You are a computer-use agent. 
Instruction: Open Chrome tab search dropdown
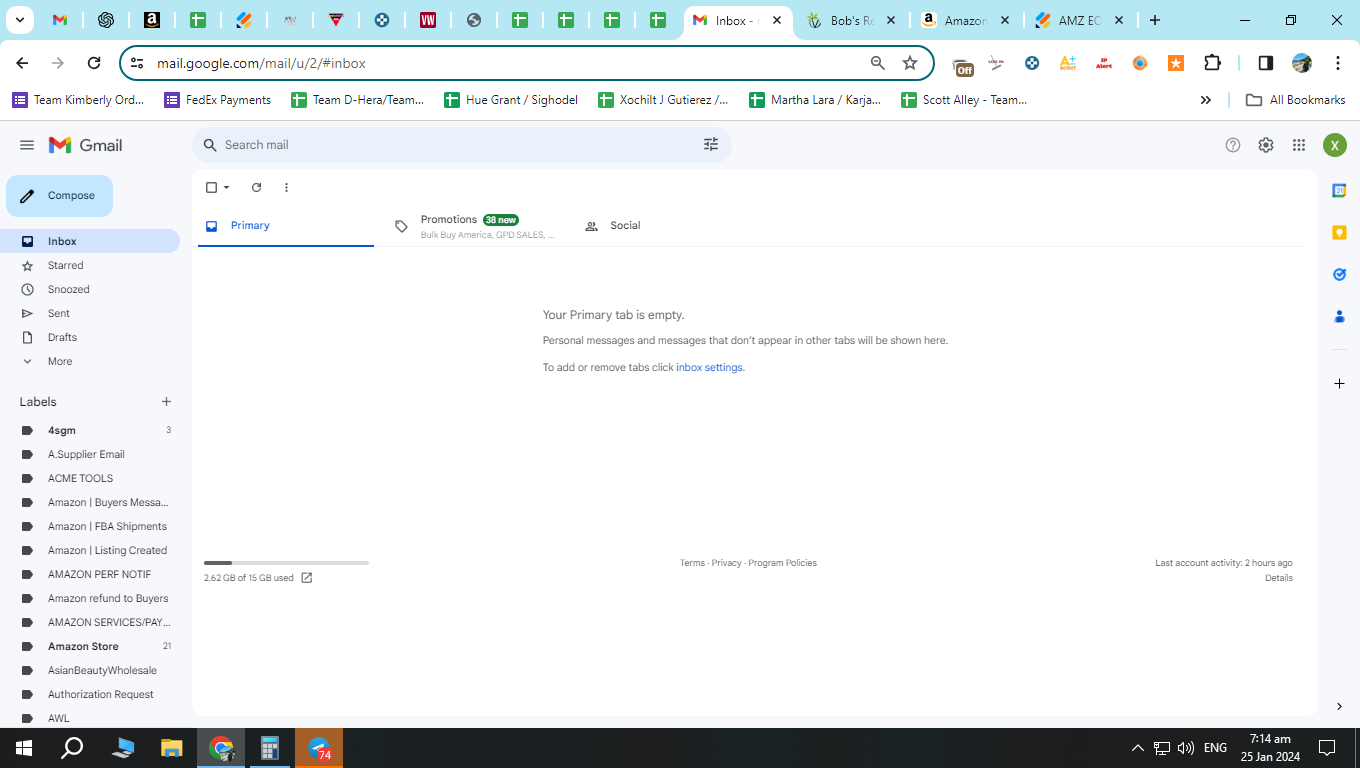19,20
